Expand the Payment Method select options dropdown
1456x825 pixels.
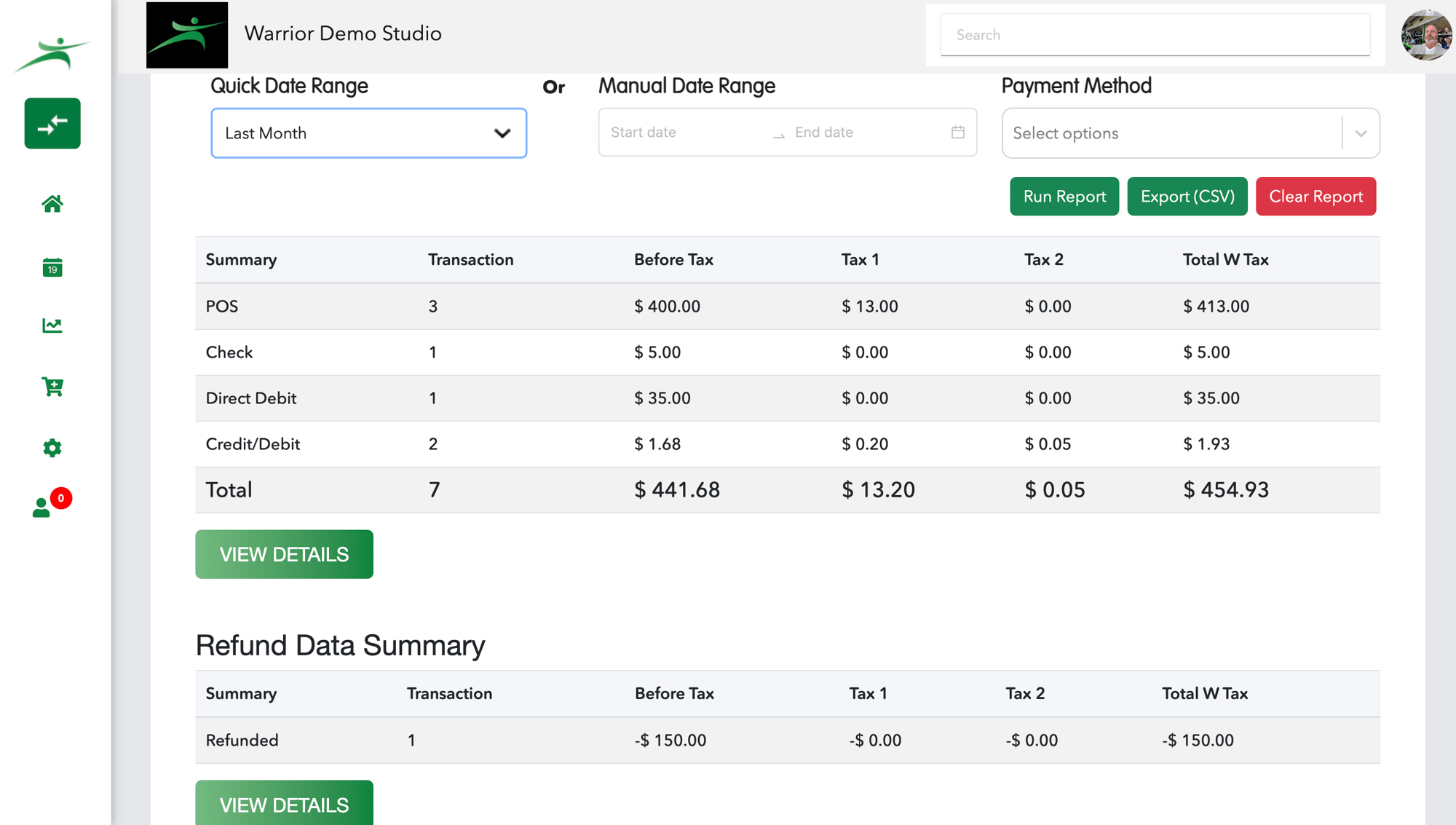[1191, 133]
